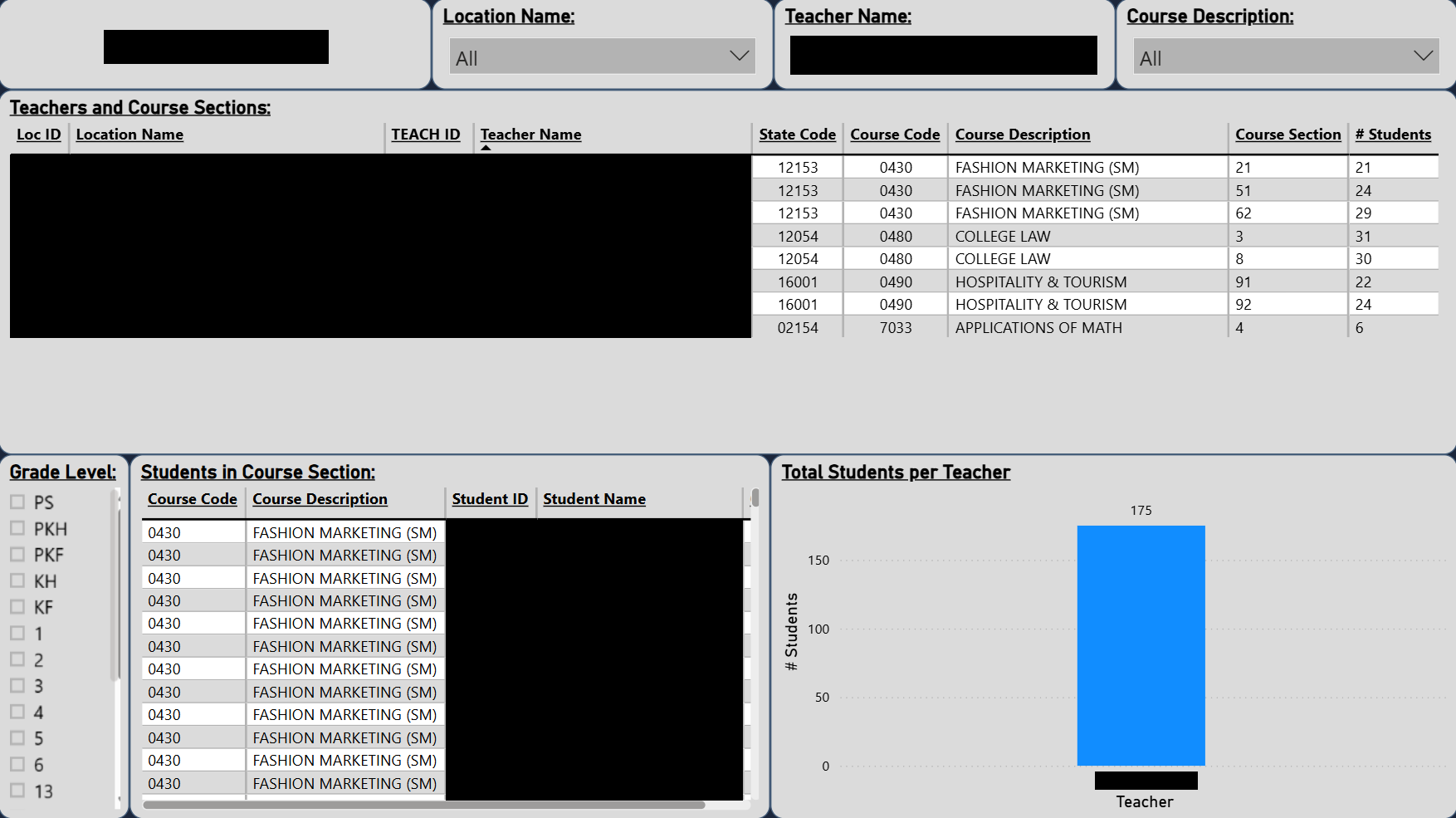Image resolution: width=1456 pixels, height=818 pixels.
Task: Sort by TEACH ID column header
Action: click(426, 135)
